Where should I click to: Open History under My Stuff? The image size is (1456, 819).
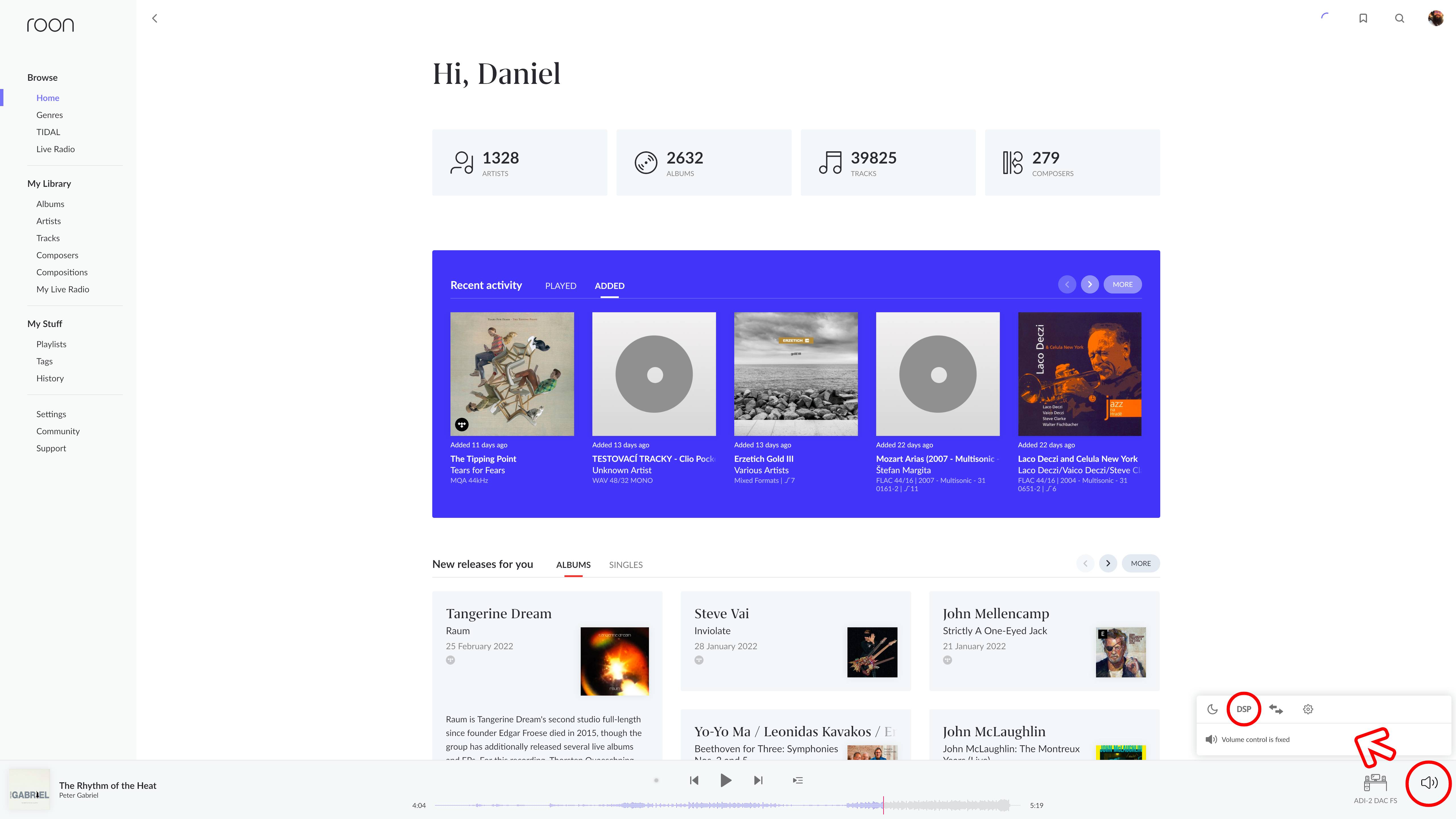(50, 378)
